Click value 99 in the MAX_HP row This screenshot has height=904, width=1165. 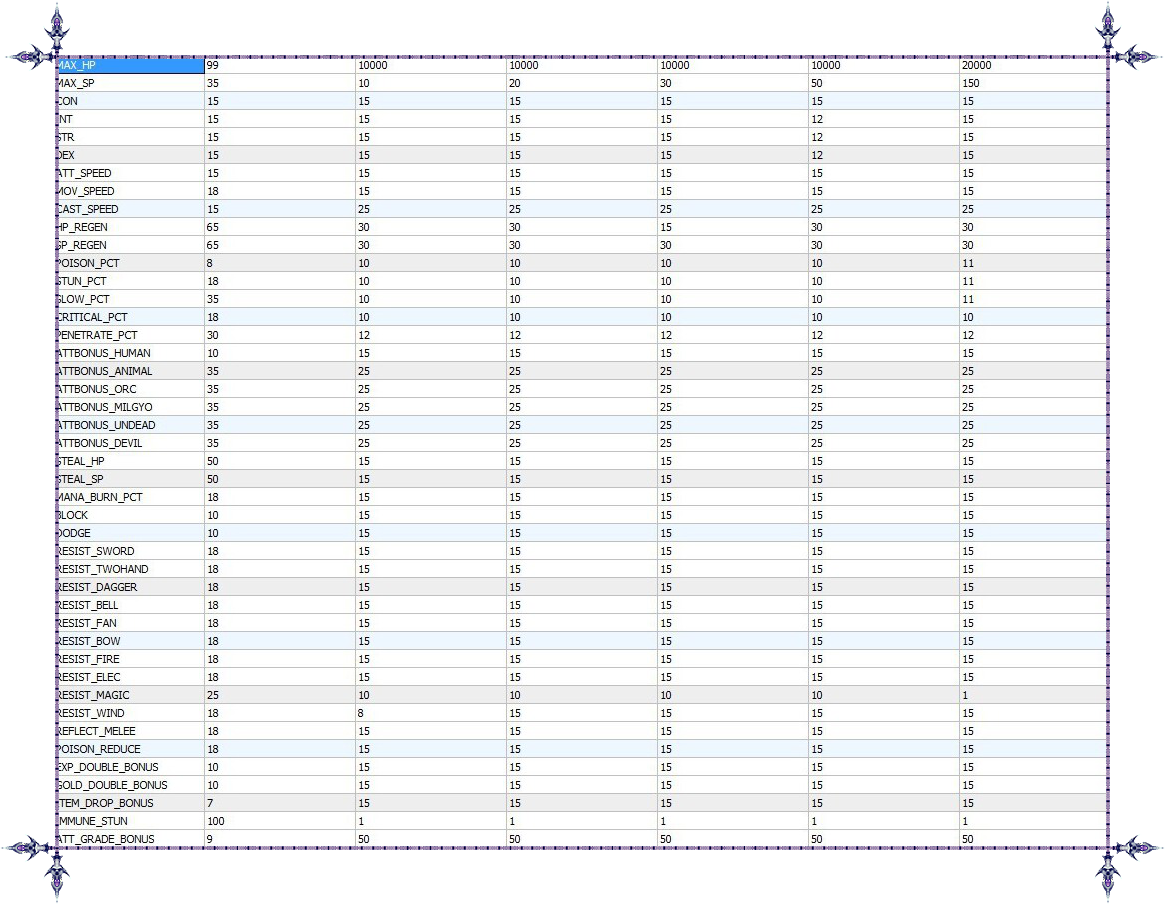coord(212,65)
